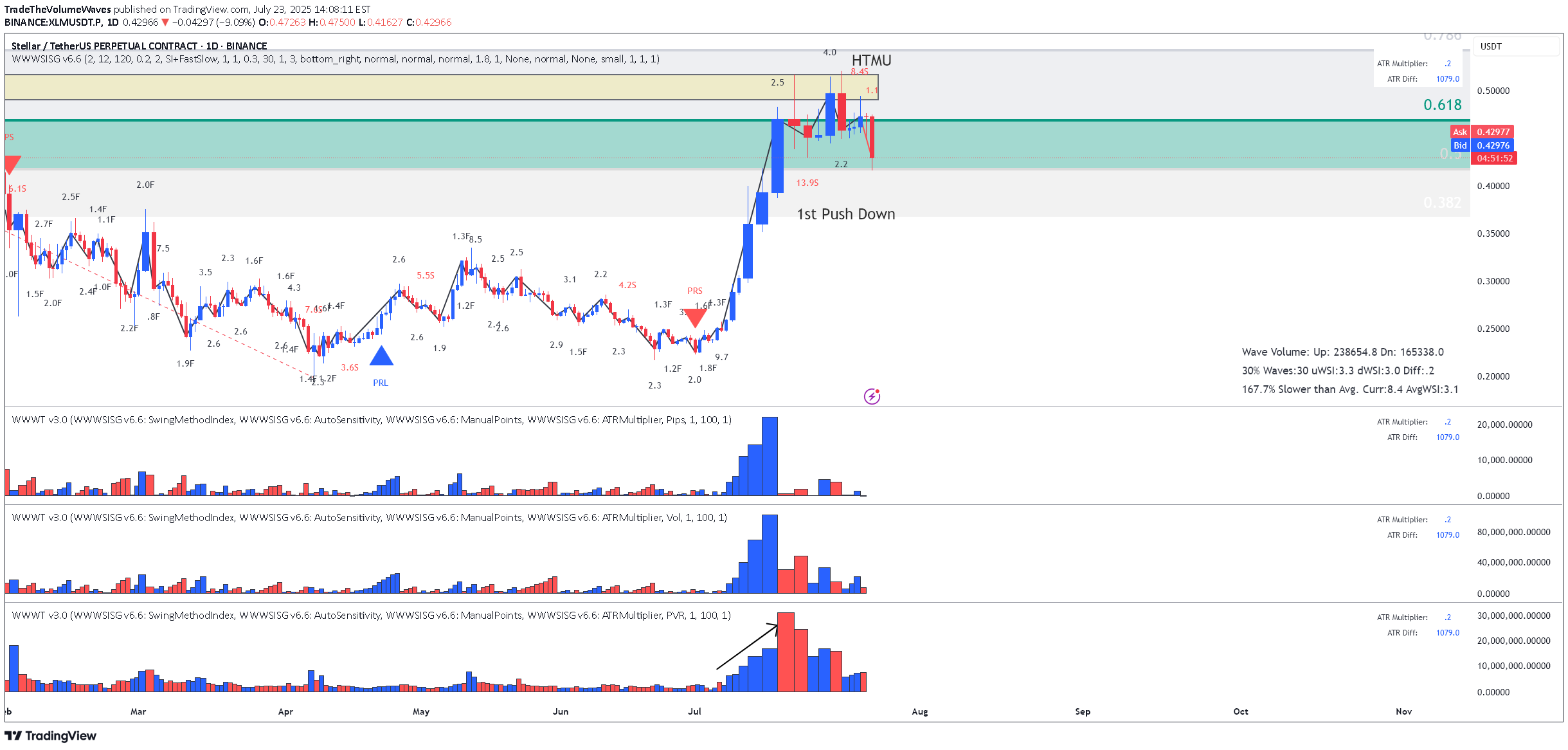Click the red 13.9S wave label

[807, 183]
